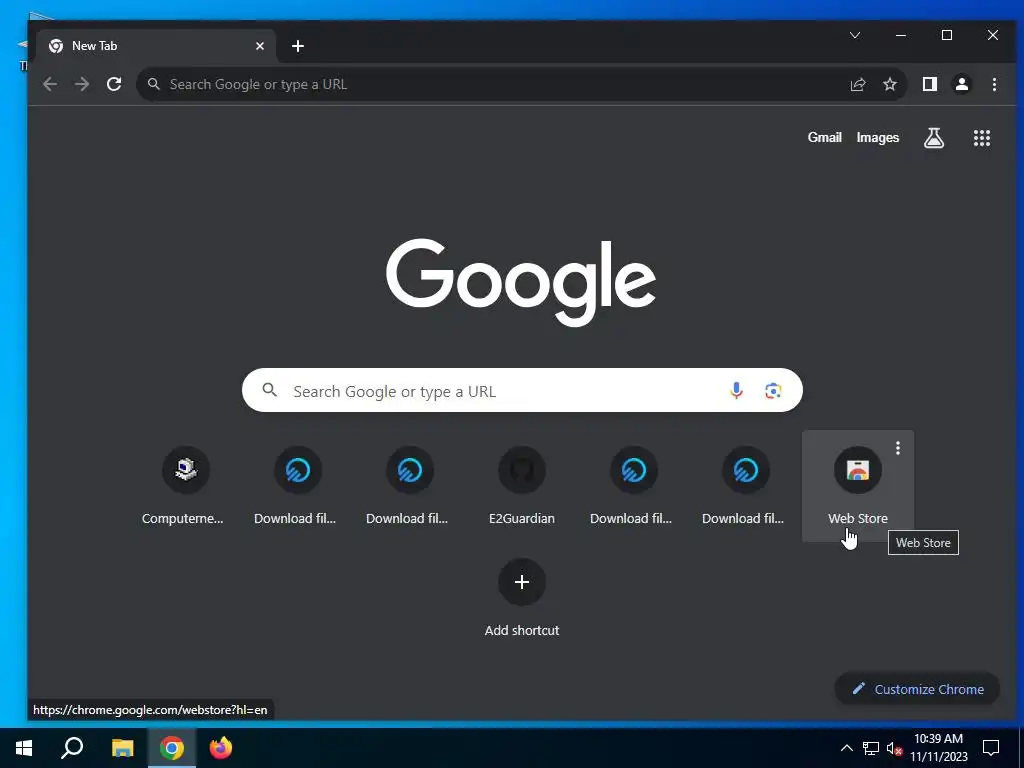Open a new tab with the plus button
Image resolution: width=1024 pixels, height=768 pixels.
tap(298, 46)
